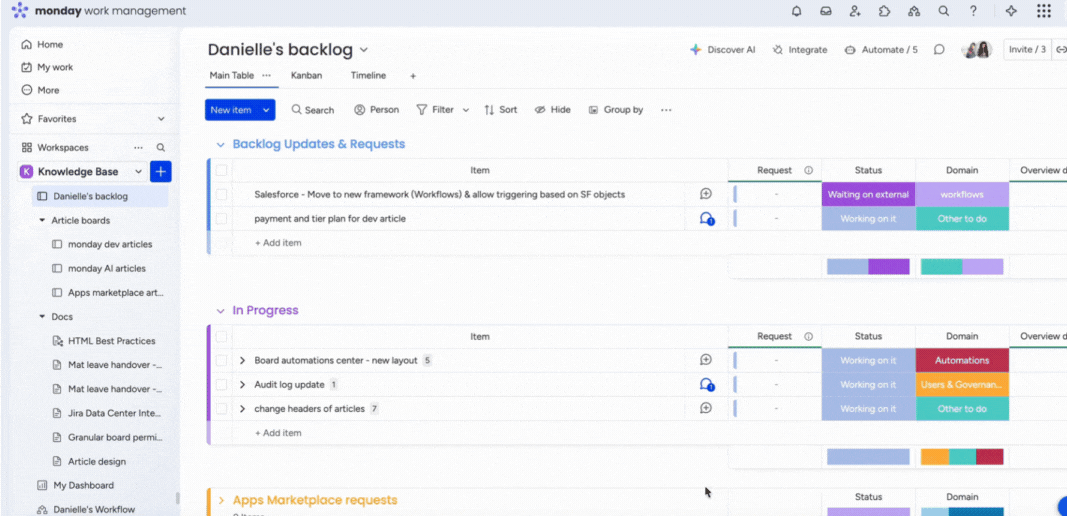Switch to the Timeline tab
This screenshot has height=516, width=1067.
[x=368, y=76]
